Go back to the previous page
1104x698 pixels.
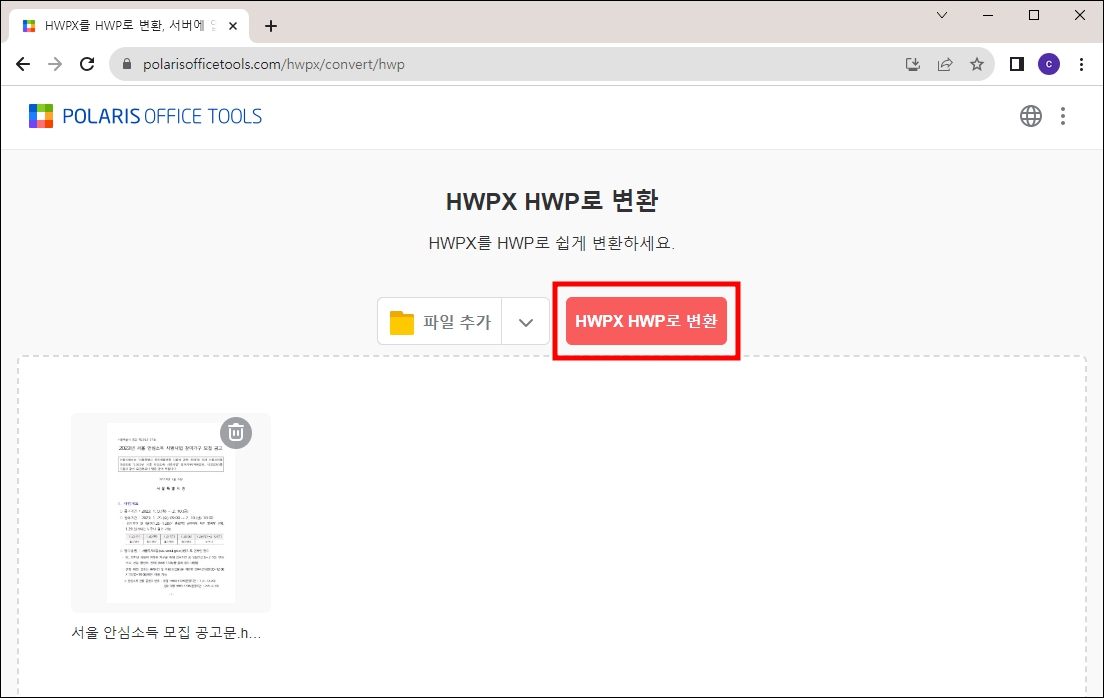tap(23, 64)
